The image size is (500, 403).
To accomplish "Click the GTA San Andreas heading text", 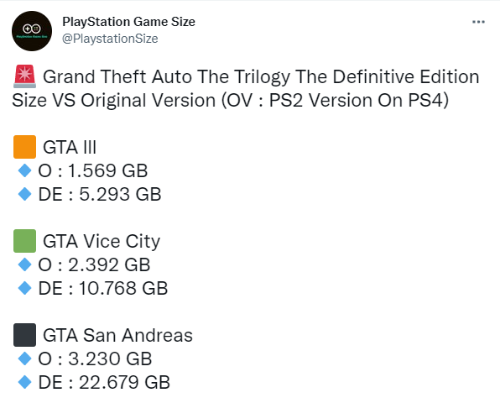I will [118, 335].
